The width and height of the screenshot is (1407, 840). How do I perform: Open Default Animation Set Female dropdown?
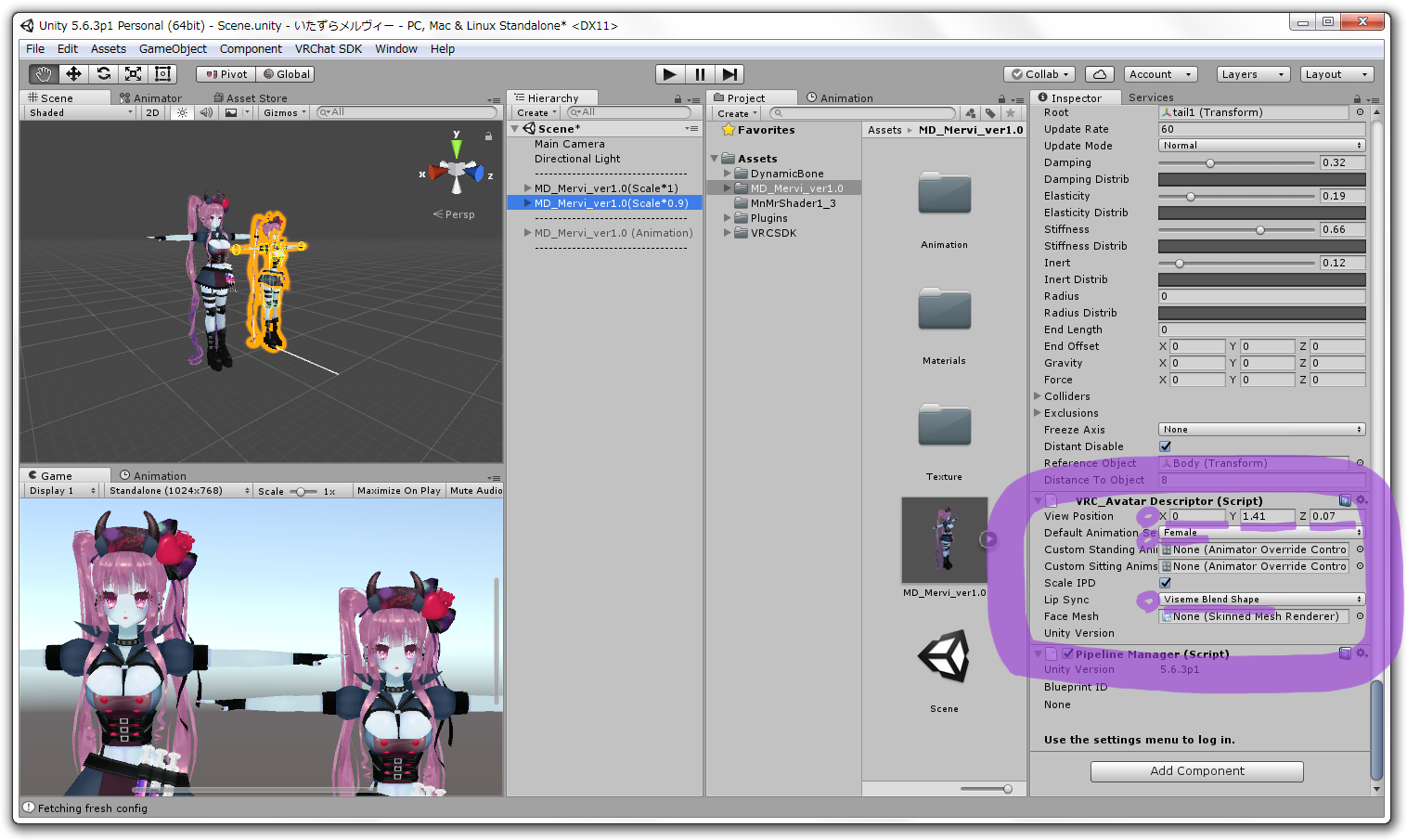pos(1262,533)
